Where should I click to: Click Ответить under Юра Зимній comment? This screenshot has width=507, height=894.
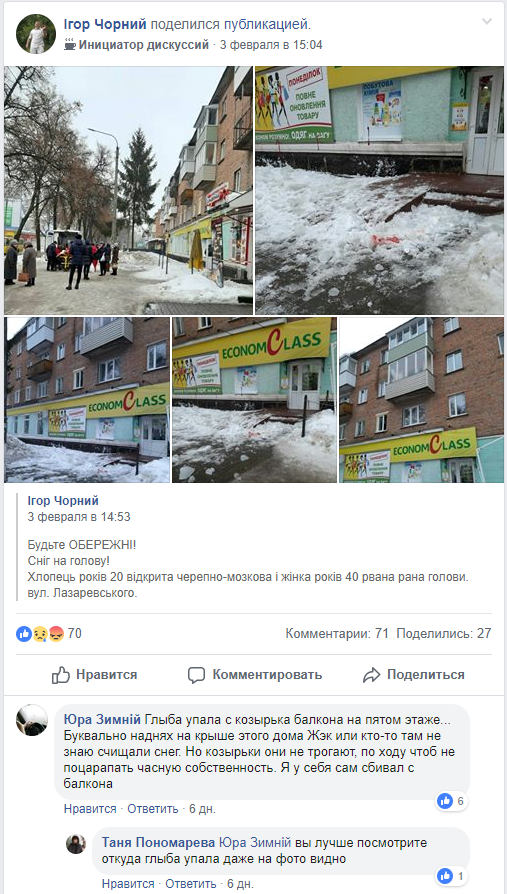click(x=153, y=808)
